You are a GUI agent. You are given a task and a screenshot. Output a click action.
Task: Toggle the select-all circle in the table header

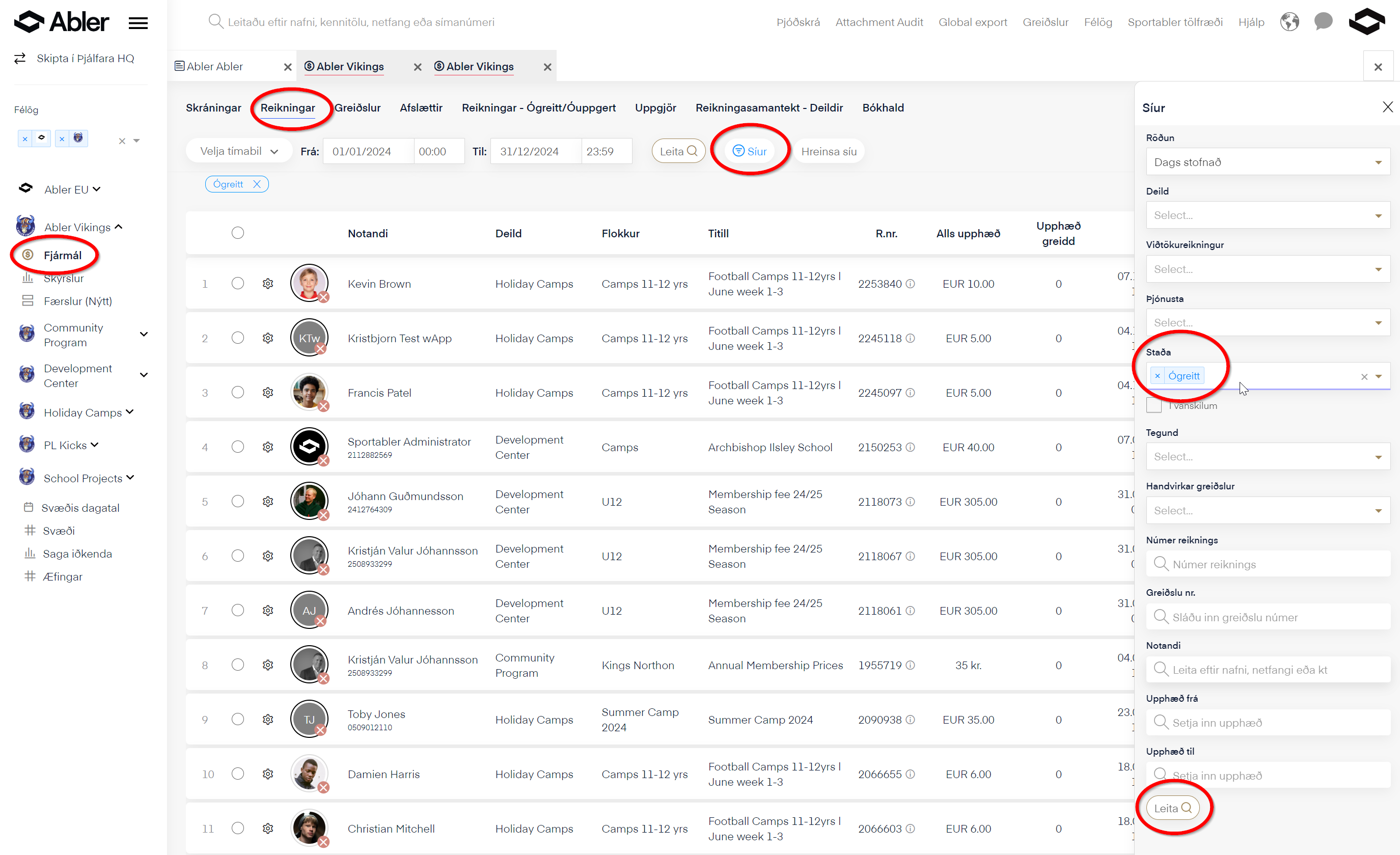(237, 233)
